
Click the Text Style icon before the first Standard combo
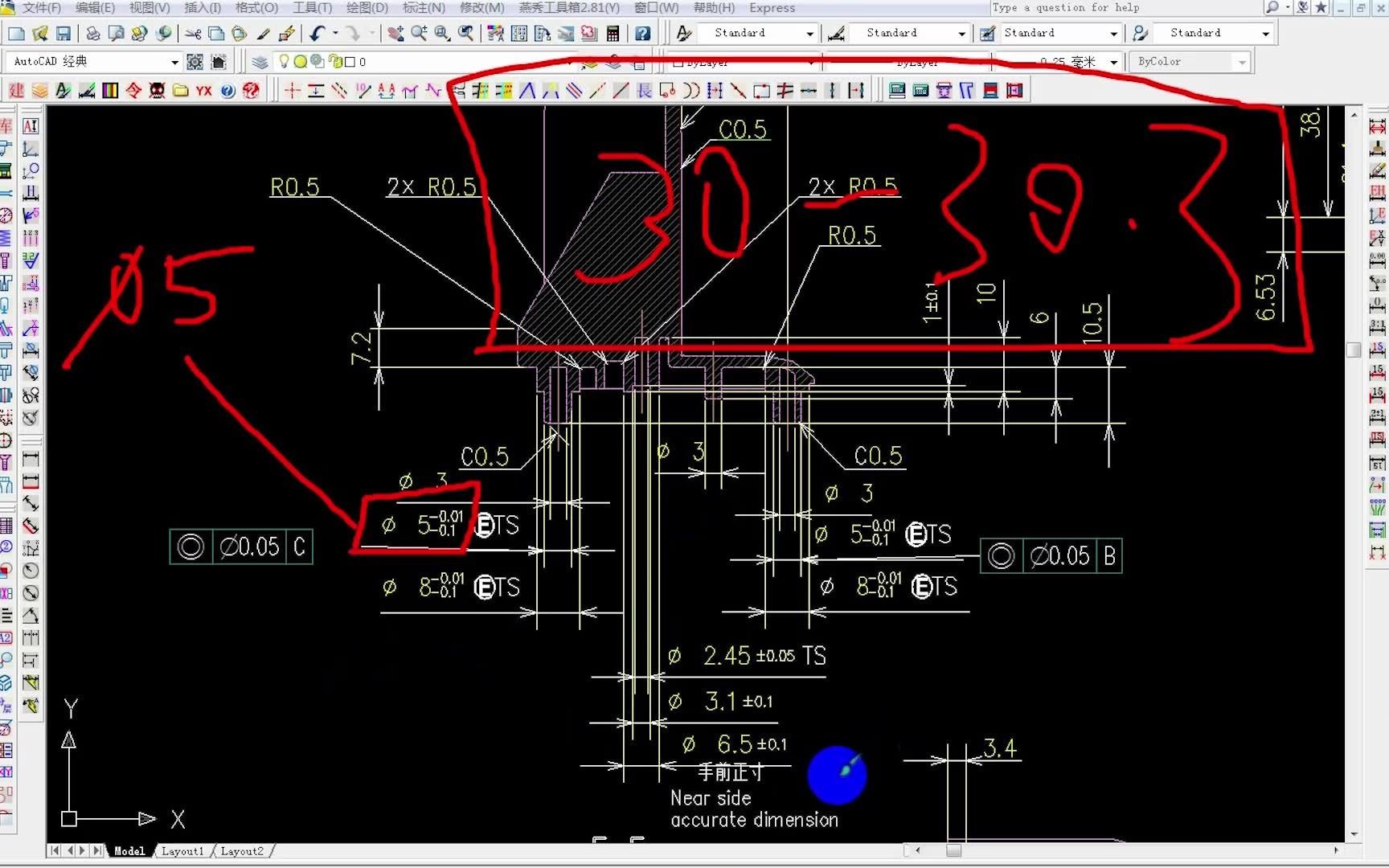coord(684,33)
